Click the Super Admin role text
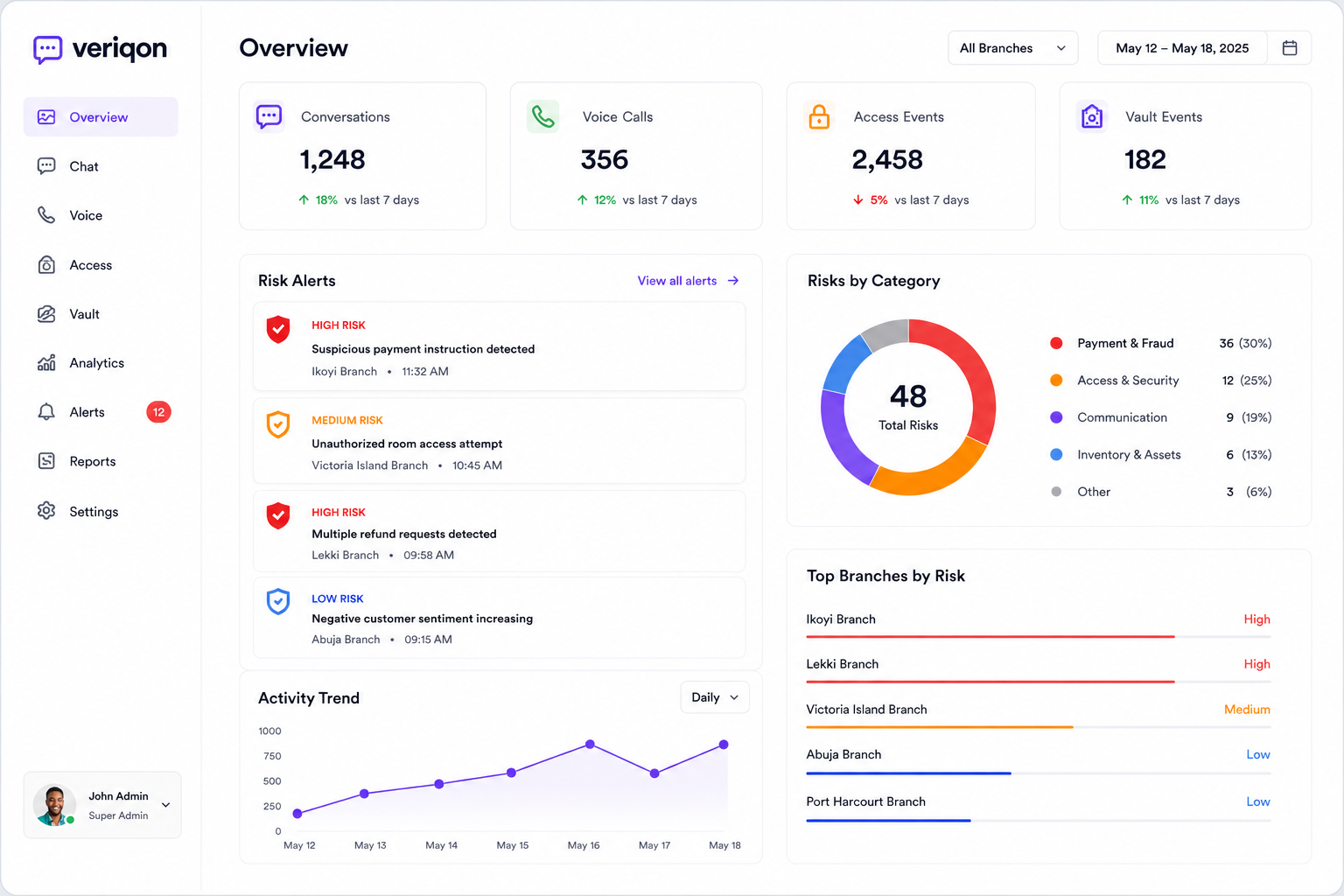 [118, 815]
